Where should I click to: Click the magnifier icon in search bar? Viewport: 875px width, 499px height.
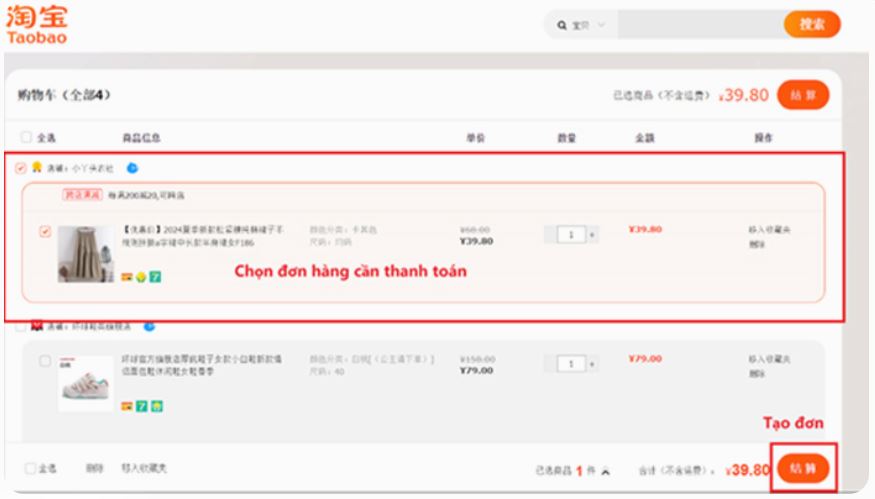(x=561, y=25)
